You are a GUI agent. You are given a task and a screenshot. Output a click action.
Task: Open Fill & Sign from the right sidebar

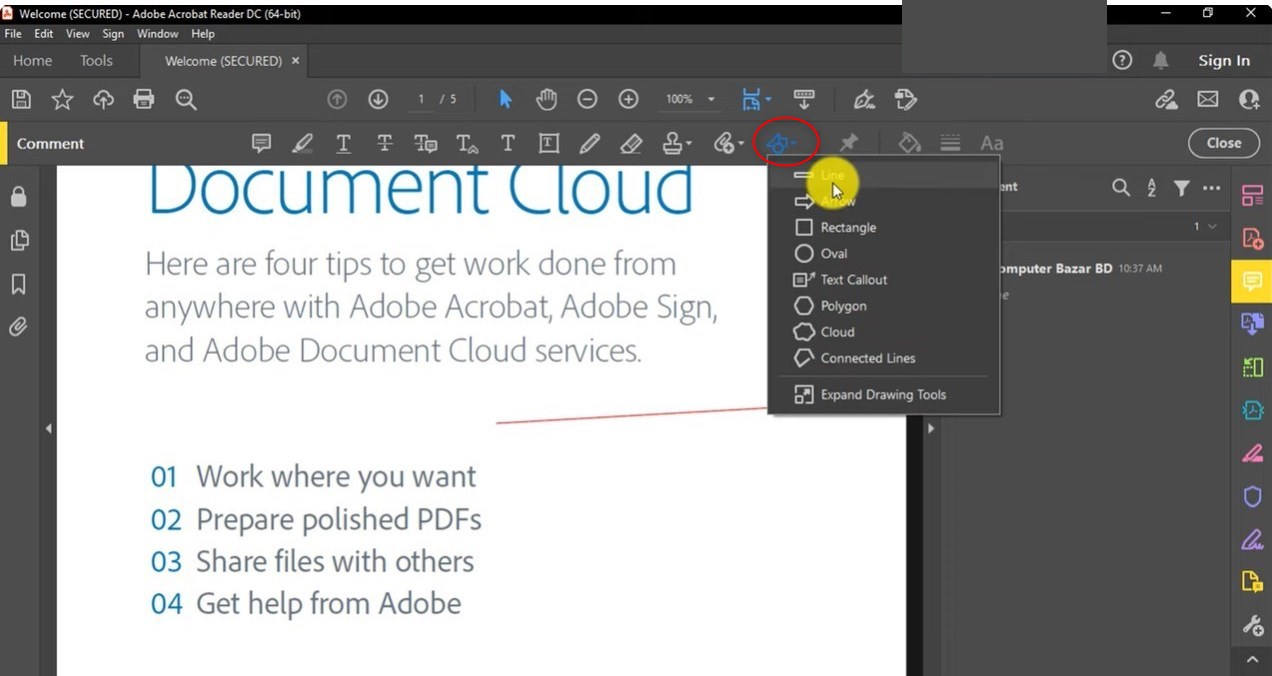1252,539
